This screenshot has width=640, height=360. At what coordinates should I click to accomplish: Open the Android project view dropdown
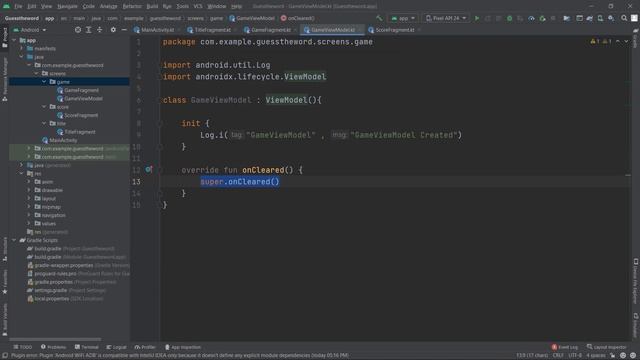[30, 30]
